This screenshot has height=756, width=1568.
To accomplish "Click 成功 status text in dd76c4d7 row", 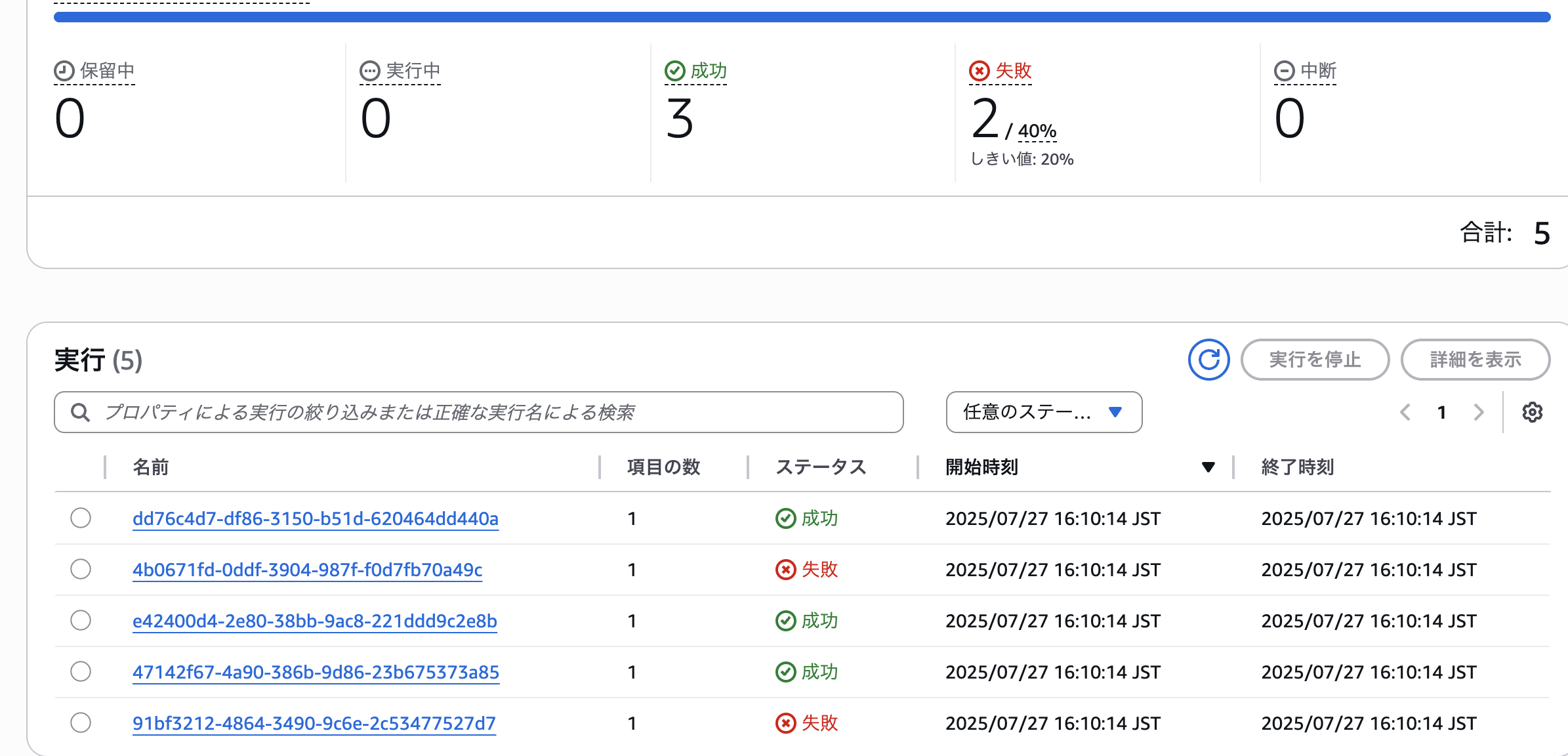I will (x=819, y=518).
